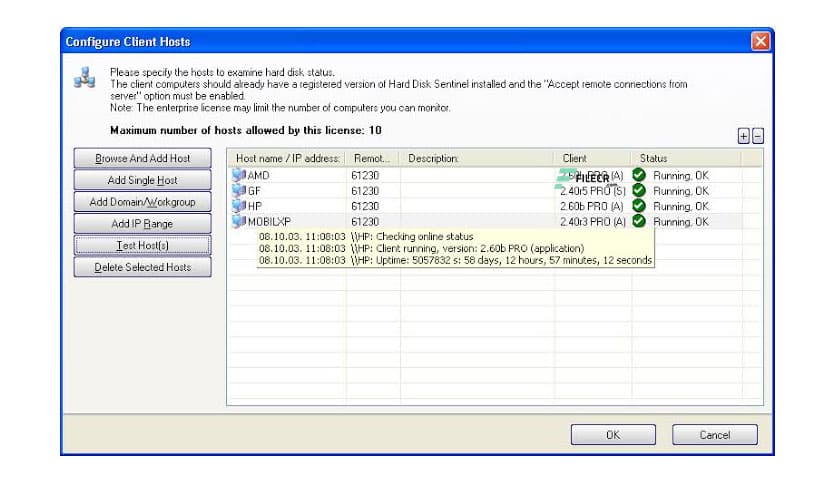Confirm with the OK button

[x=613, y=434]
